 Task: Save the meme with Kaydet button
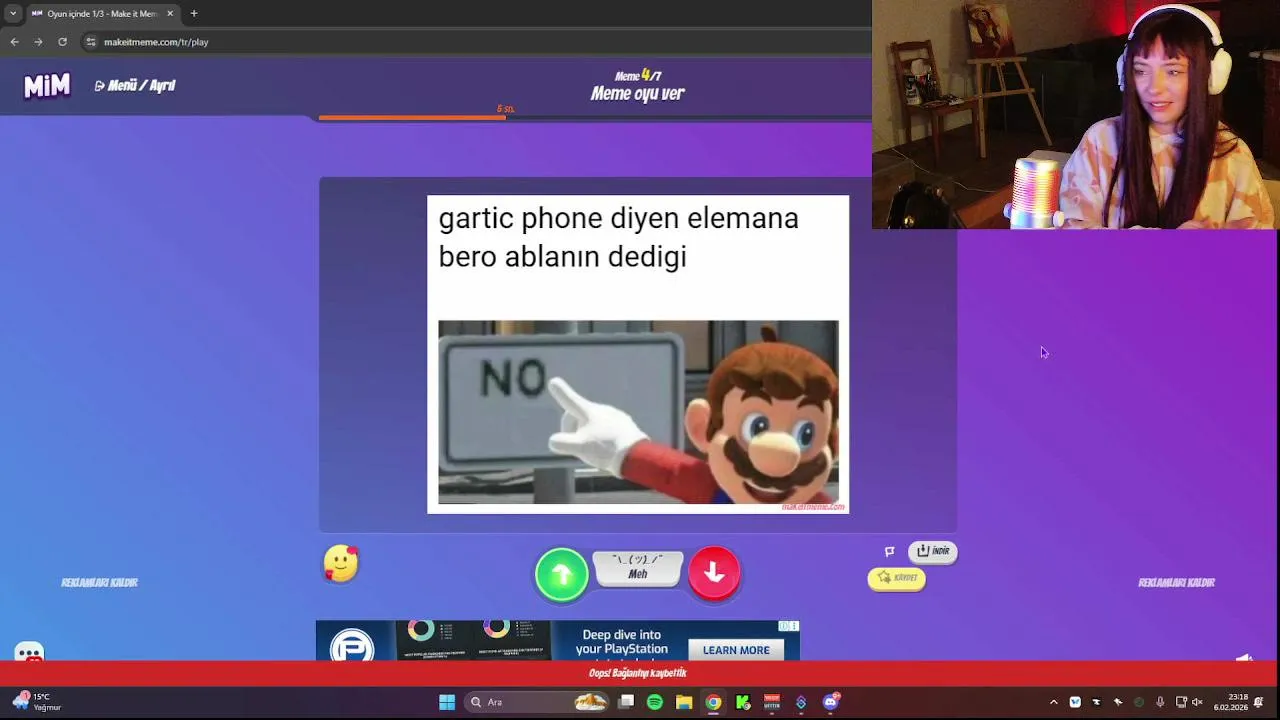tap(897, 578)
